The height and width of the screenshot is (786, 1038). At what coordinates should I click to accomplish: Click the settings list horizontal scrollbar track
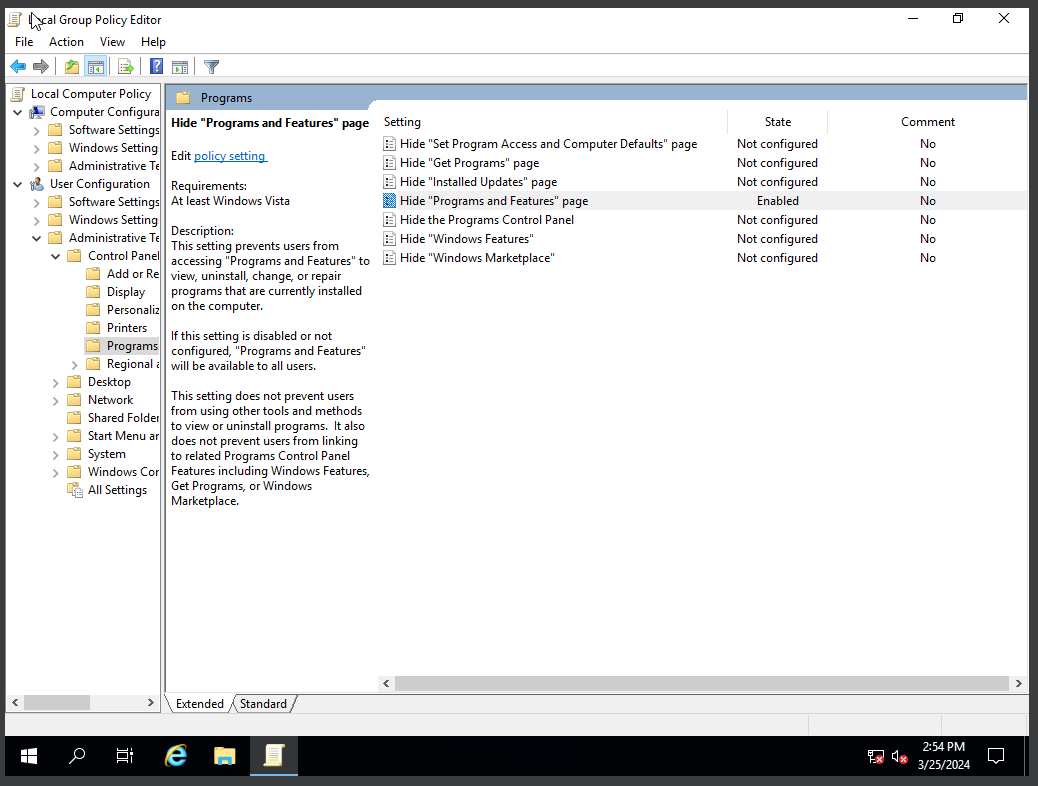(x=702, y=683)
